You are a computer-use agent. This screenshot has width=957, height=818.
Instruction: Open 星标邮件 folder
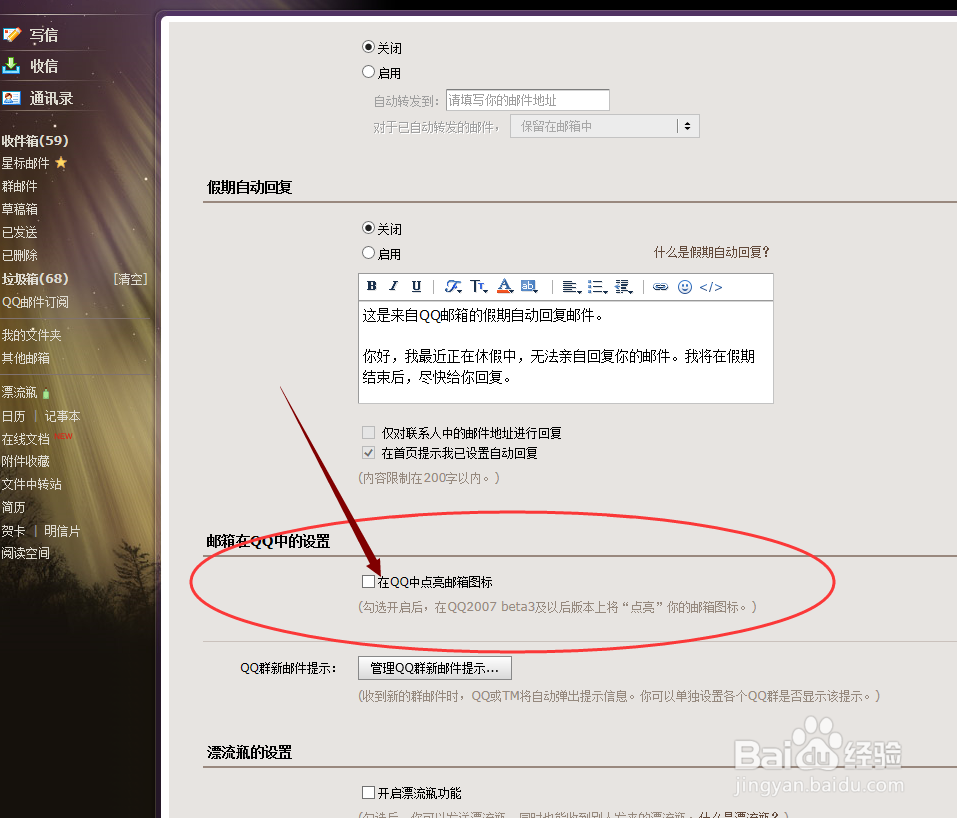tap(26, 163)
